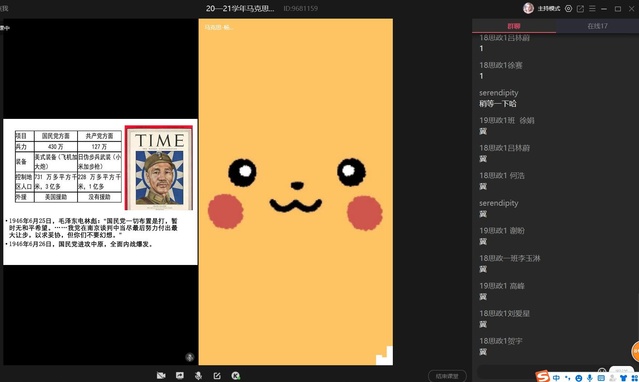Open the Sogou toolbox grid icon

(634, 378)
